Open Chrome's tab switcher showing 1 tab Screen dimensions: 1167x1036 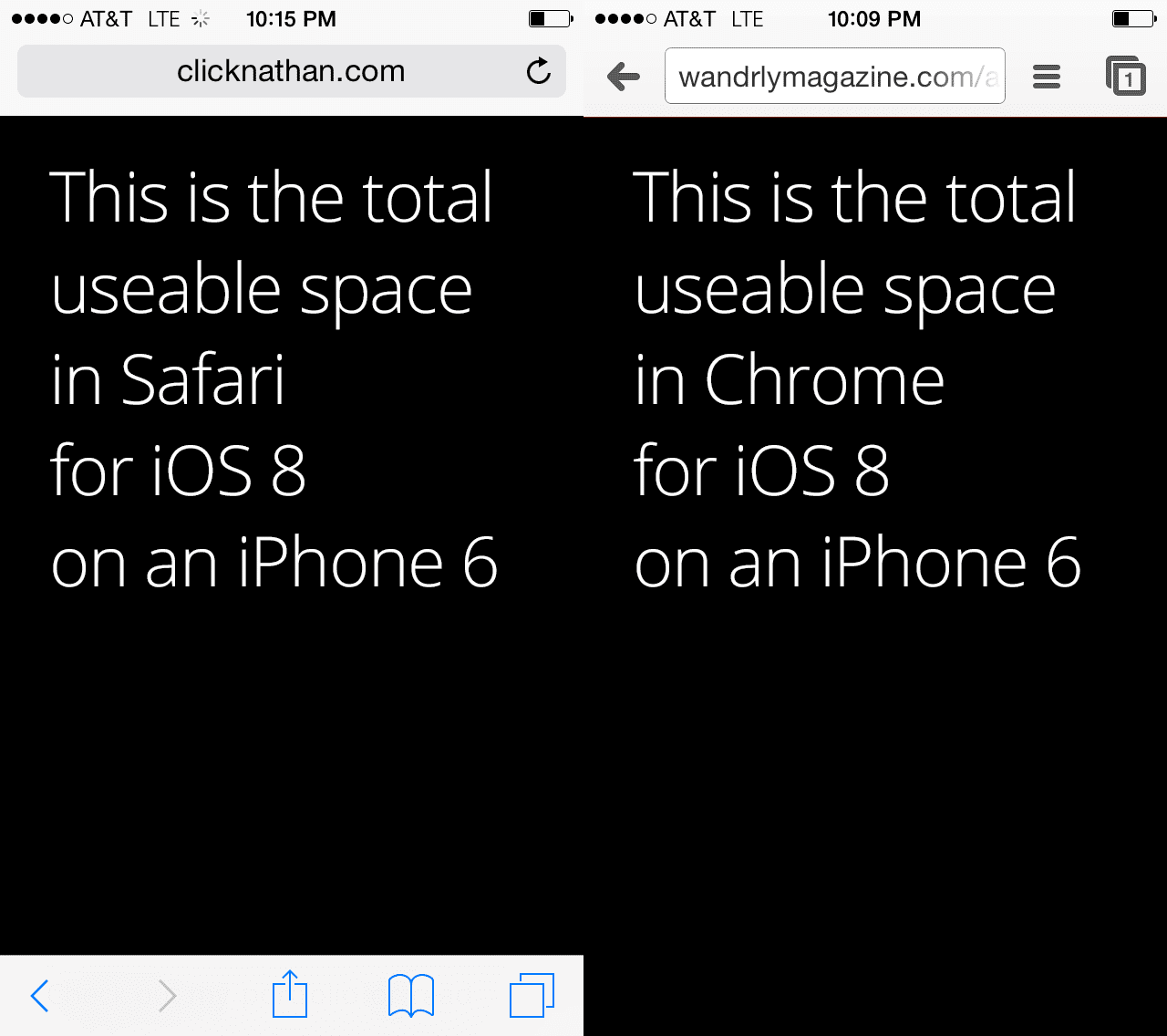(x=1127, y=77)
